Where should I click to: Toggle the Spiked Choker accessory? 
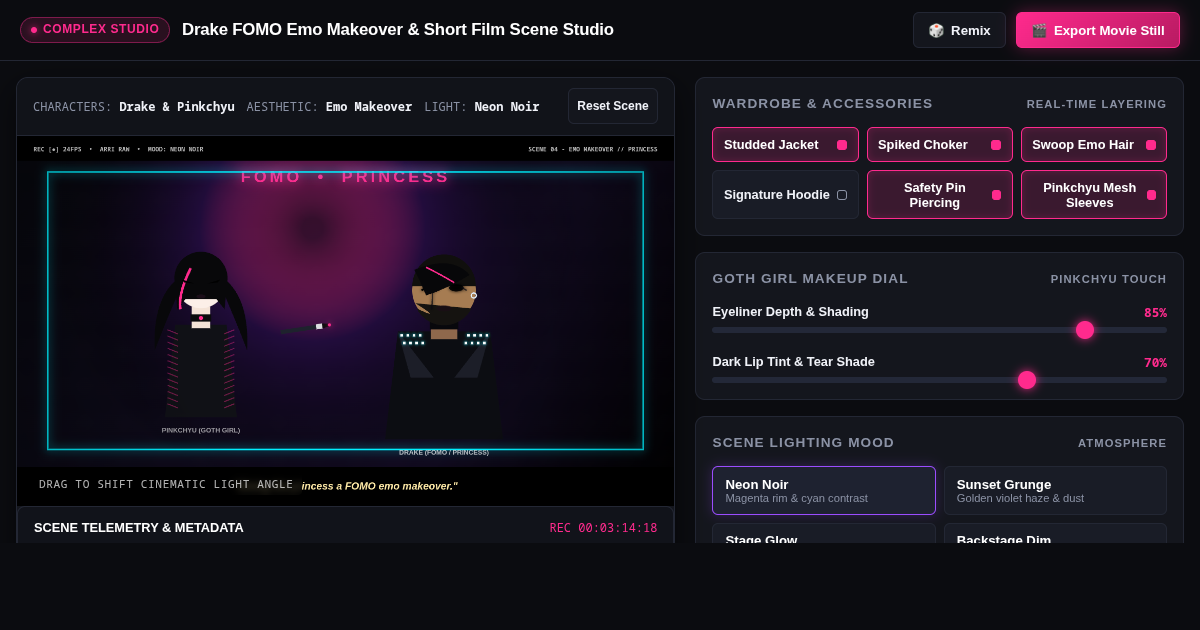point(940,144)
